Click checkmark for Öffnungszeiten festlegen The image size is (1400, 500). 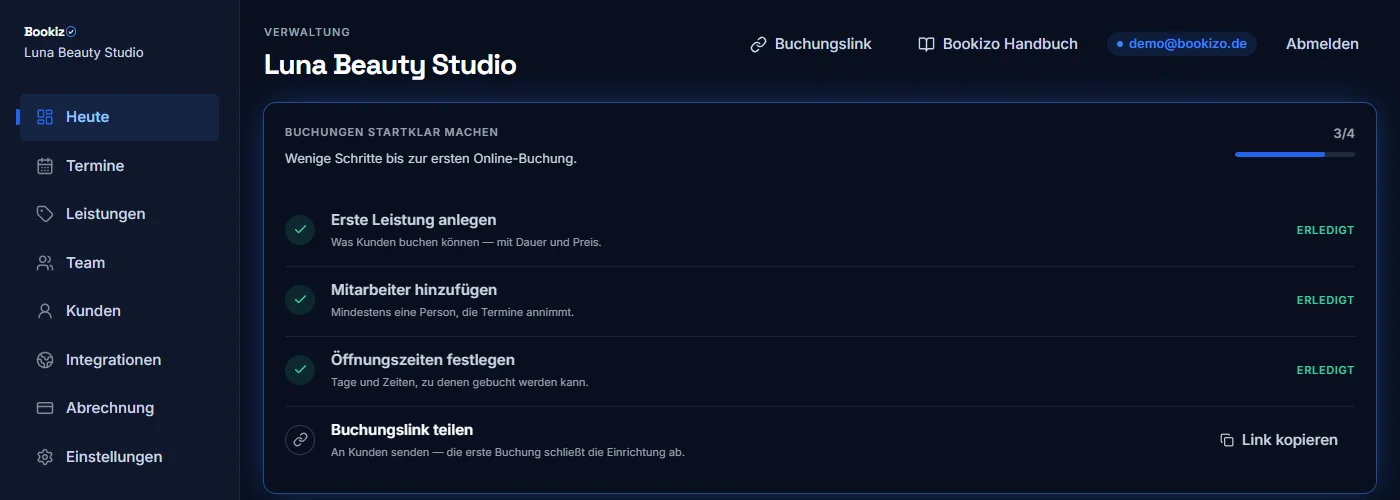pyautogui.click(x=300, y=370)
